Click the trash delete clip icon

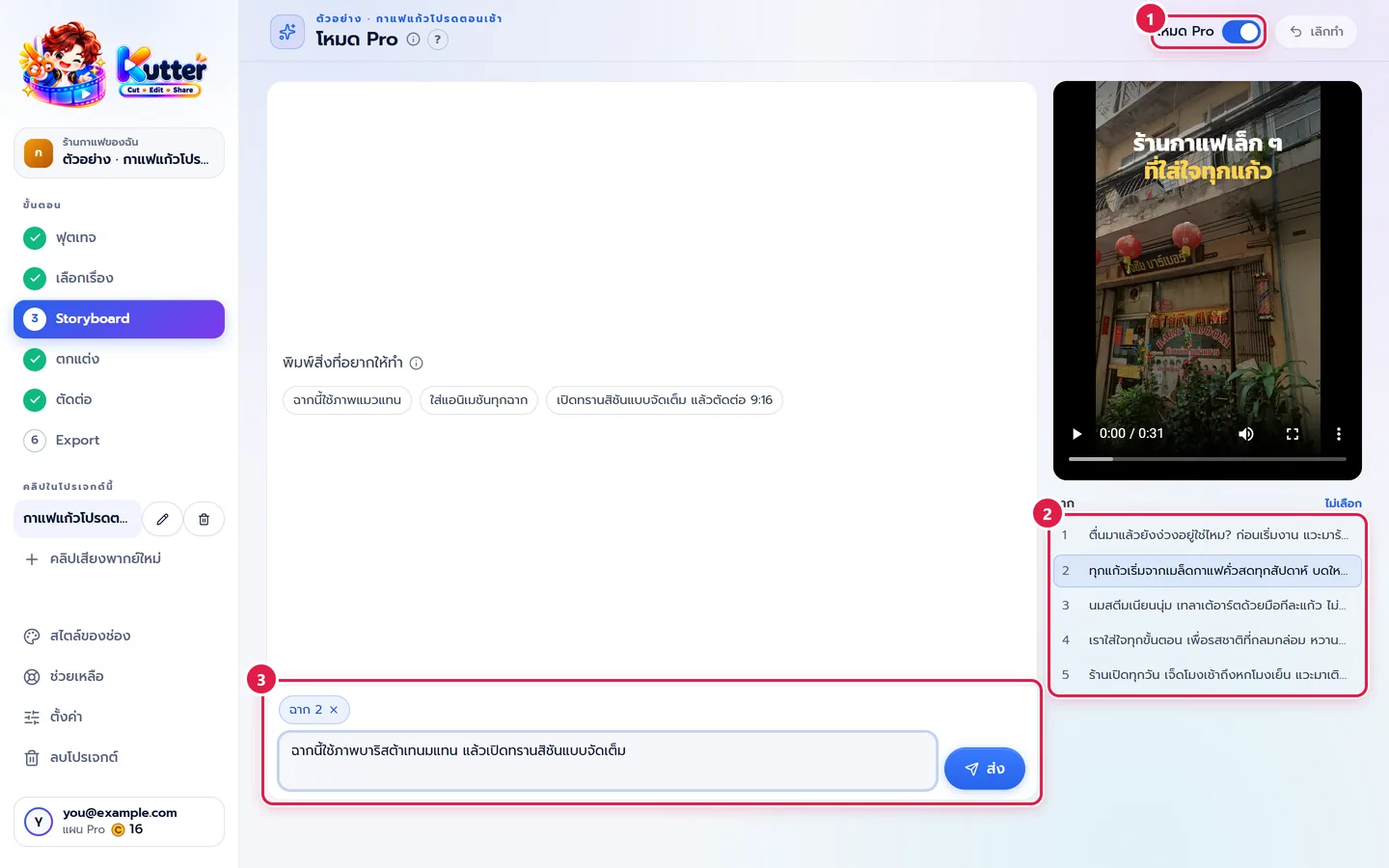[x=204, y=519]
